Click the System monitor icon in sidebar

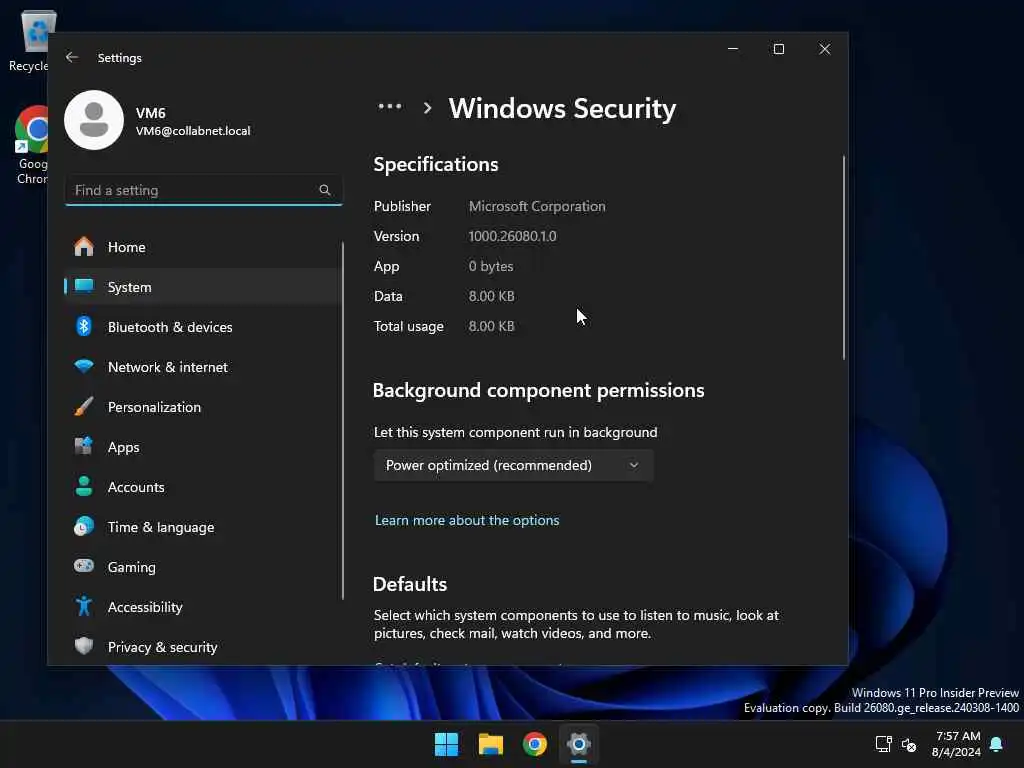pyautogui.click(x=84, y=287)
